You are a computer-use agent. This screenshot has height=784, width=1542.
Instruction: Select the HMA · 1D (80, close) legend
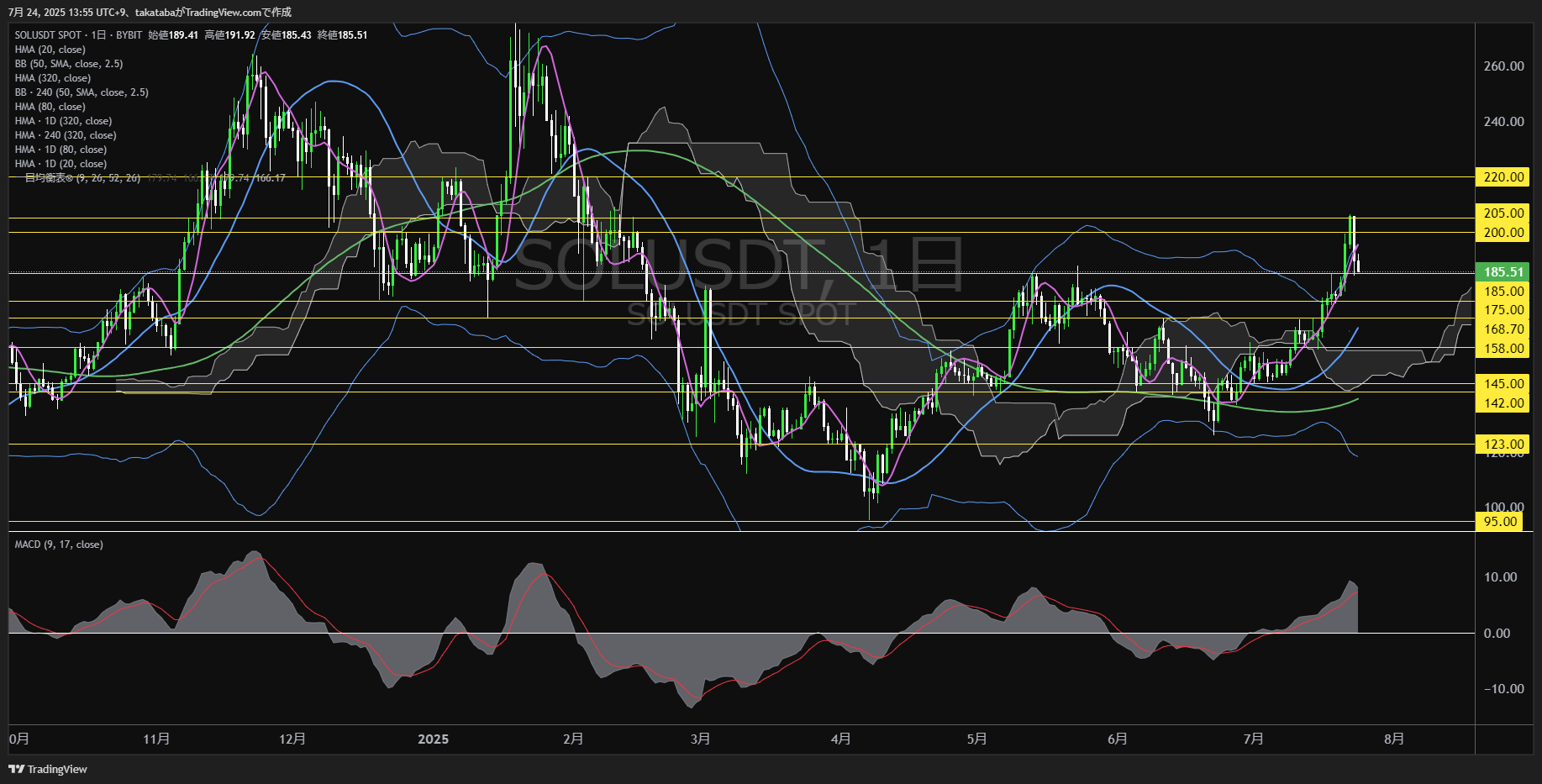tap(61, 150)
